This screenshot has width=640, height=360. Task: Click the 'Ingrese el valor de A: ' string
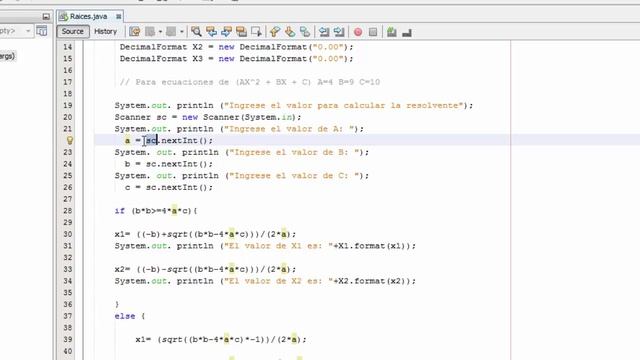click(x=291, y=129)
